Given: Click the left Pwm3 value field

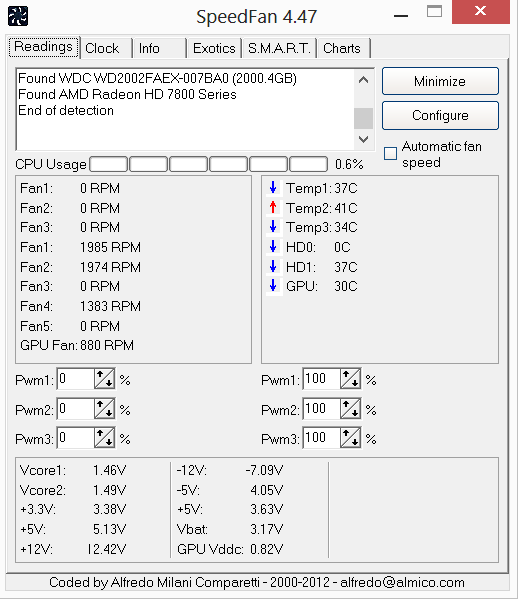Looking at the screenshot, I should (x=76, y=438).
